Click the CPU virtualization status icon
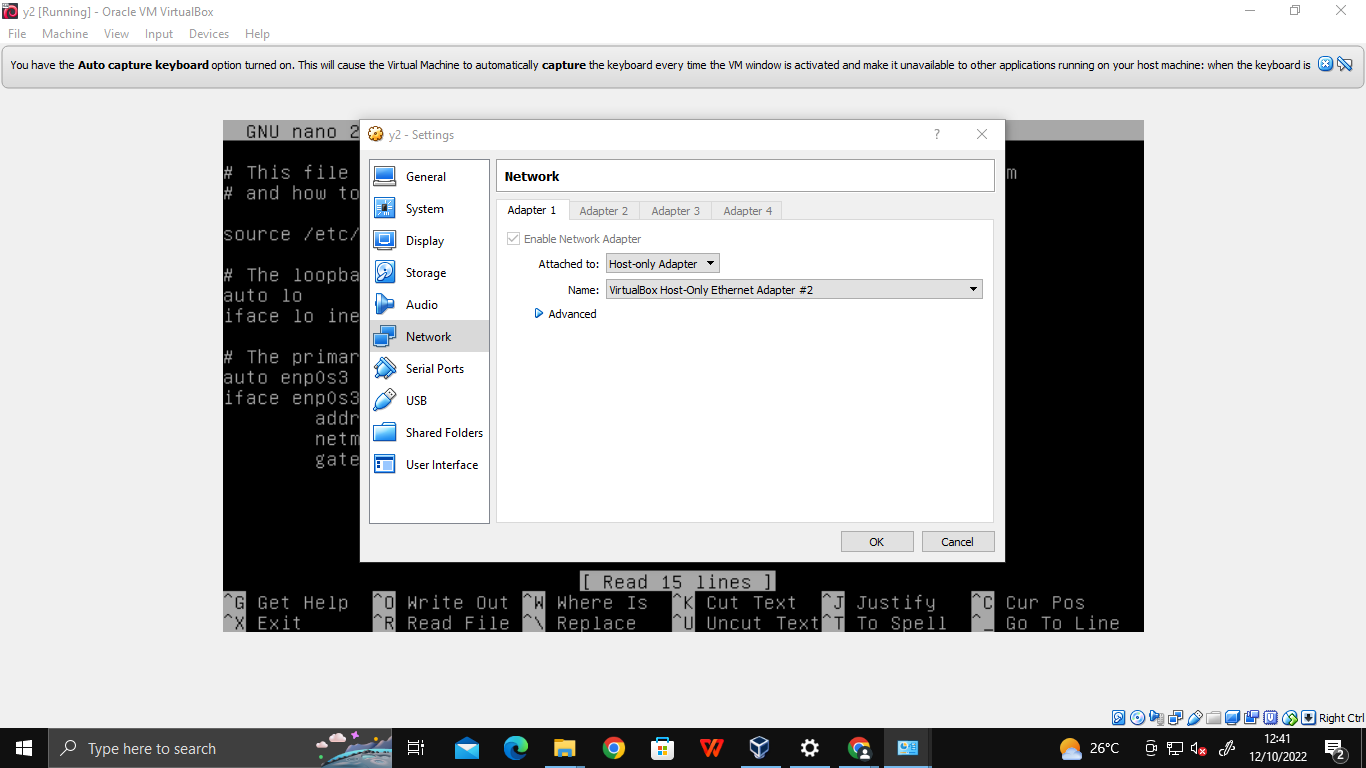This screenshot has height=768, width=1366. [1270, 718]
